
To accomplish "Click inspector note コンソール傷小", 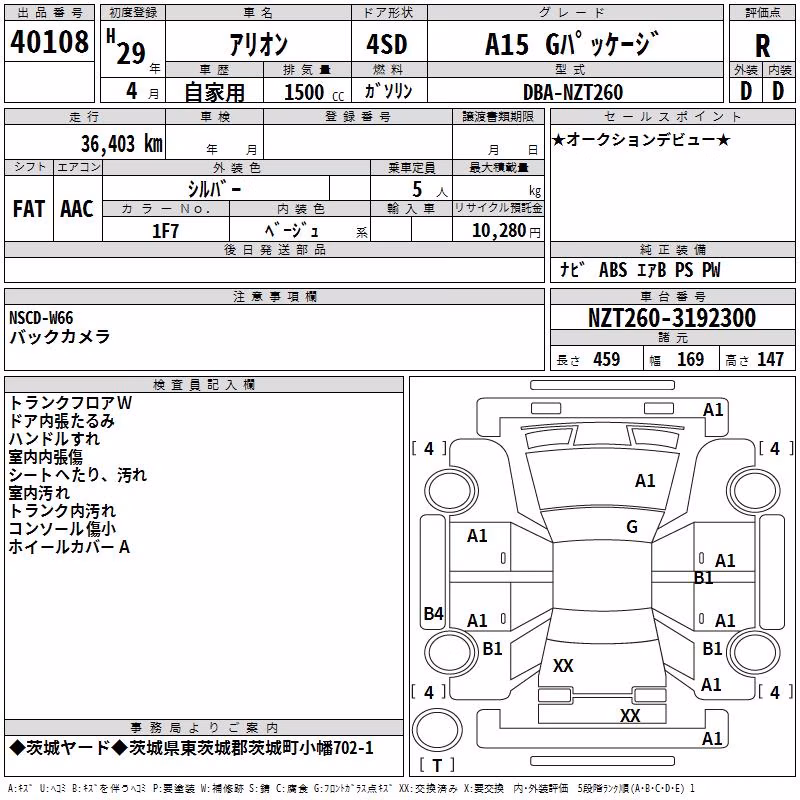I will click(x=62, y=529).
